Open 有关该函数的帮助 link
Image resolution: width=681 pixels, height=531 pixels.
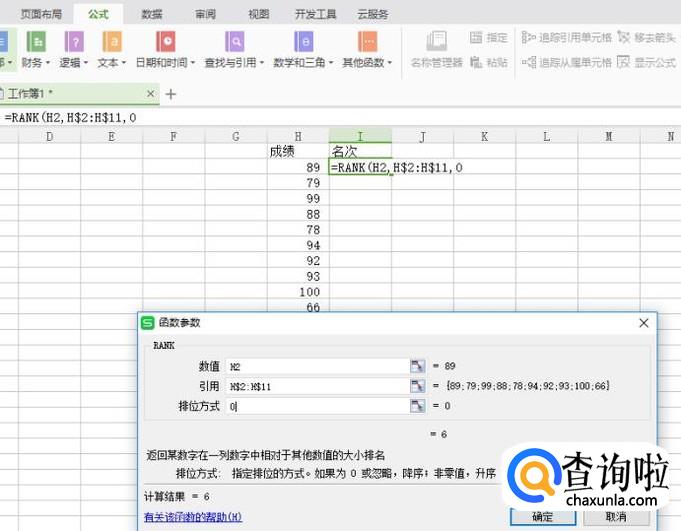pyautogui.click(x=193, y=517)
